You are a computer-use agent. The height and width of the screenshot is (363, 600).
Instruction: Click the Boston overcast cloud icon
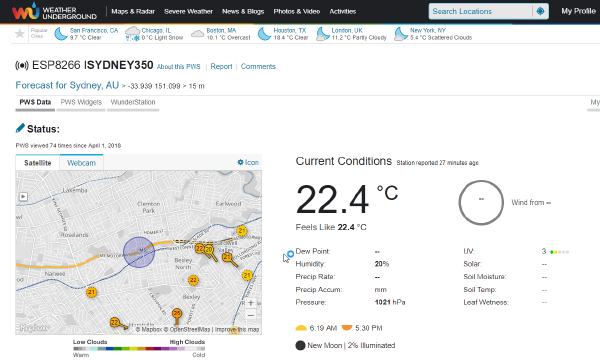tap(197, 34)
